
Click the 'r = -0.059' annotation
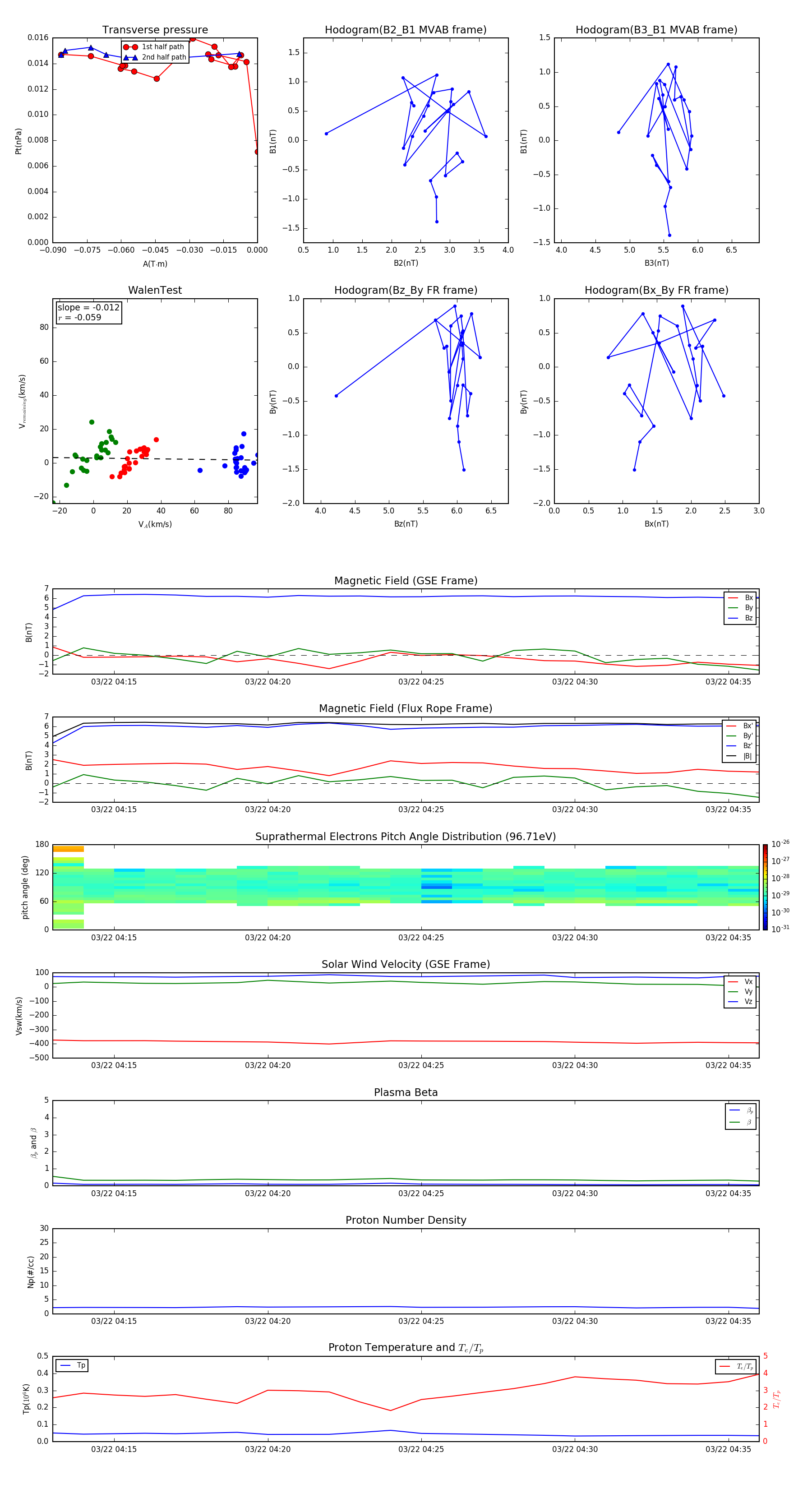click(80, 317)
